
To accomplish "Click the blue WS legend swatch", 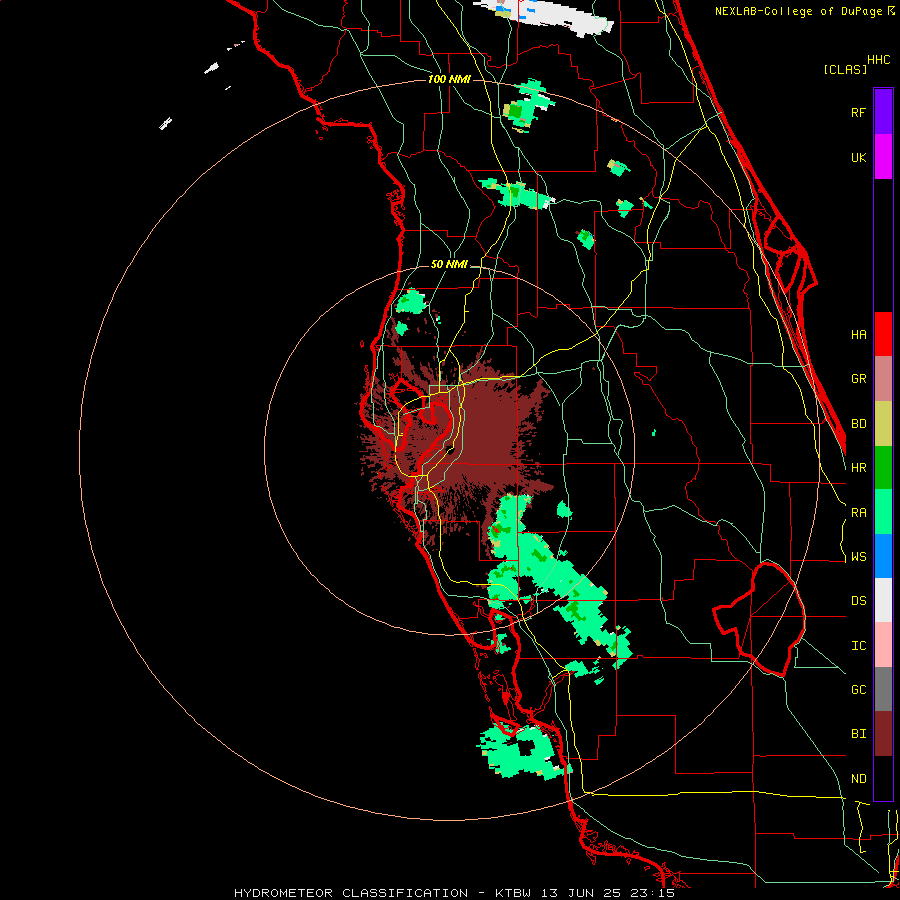I will click(x=883, y=556).
